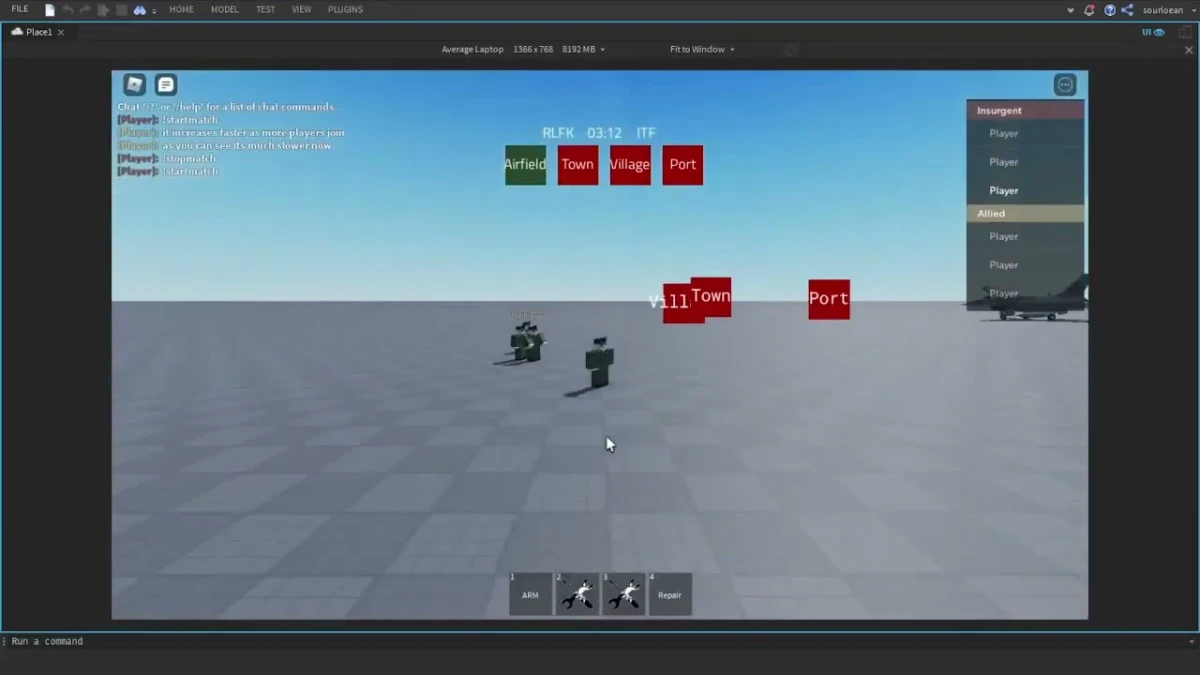This screenshot has height=675, width=1200.
Task: Click the Insurgent team header in the leaderboard
Action: click(1025, 111)
